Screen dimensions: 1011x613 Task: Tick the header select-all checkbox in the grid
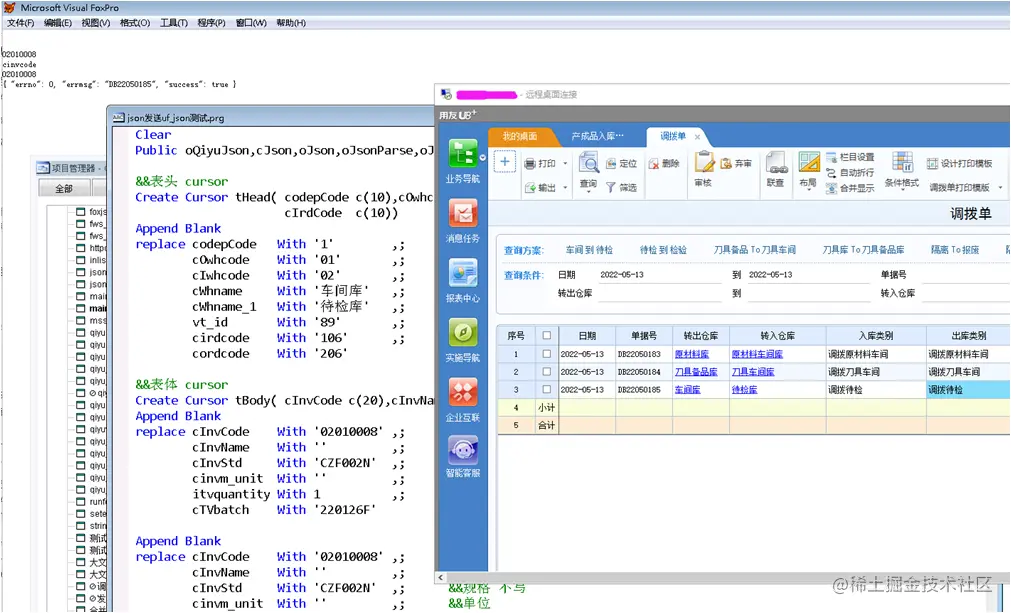coord(547,335)
